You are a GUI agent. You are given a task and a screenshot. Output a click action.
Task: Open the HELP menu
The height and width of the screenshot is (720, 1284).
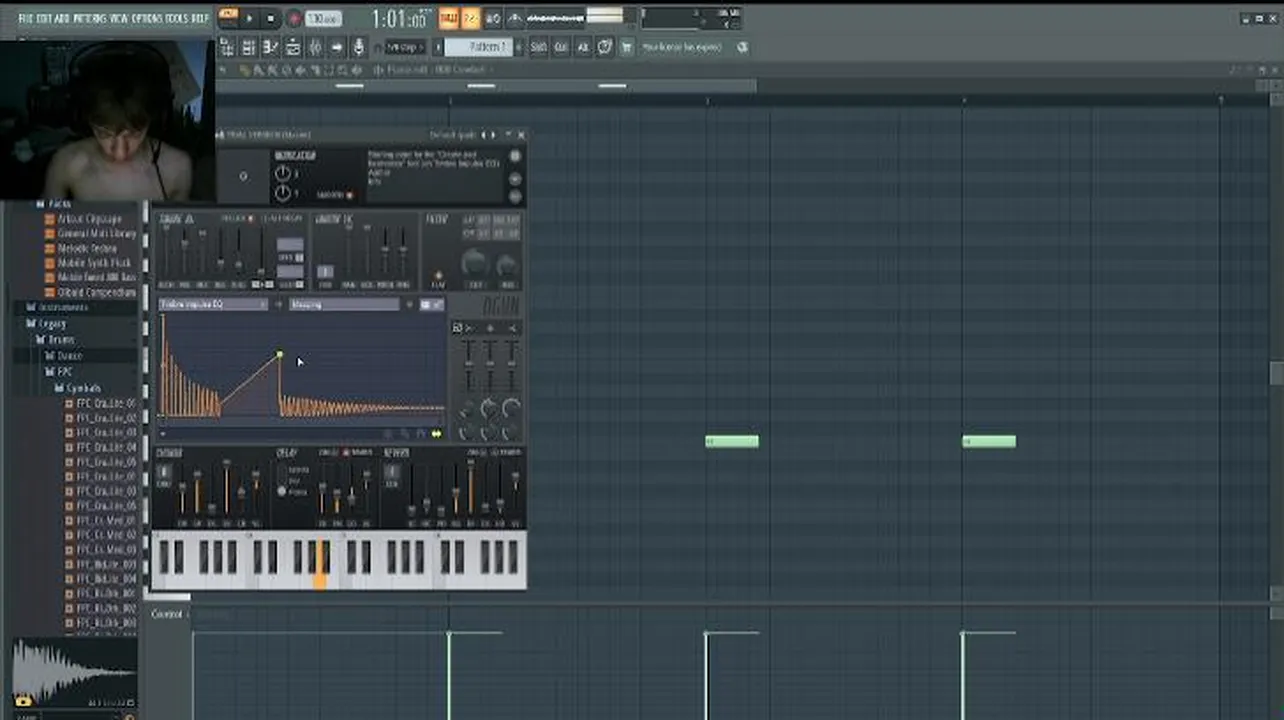click(x=201, y=18)
